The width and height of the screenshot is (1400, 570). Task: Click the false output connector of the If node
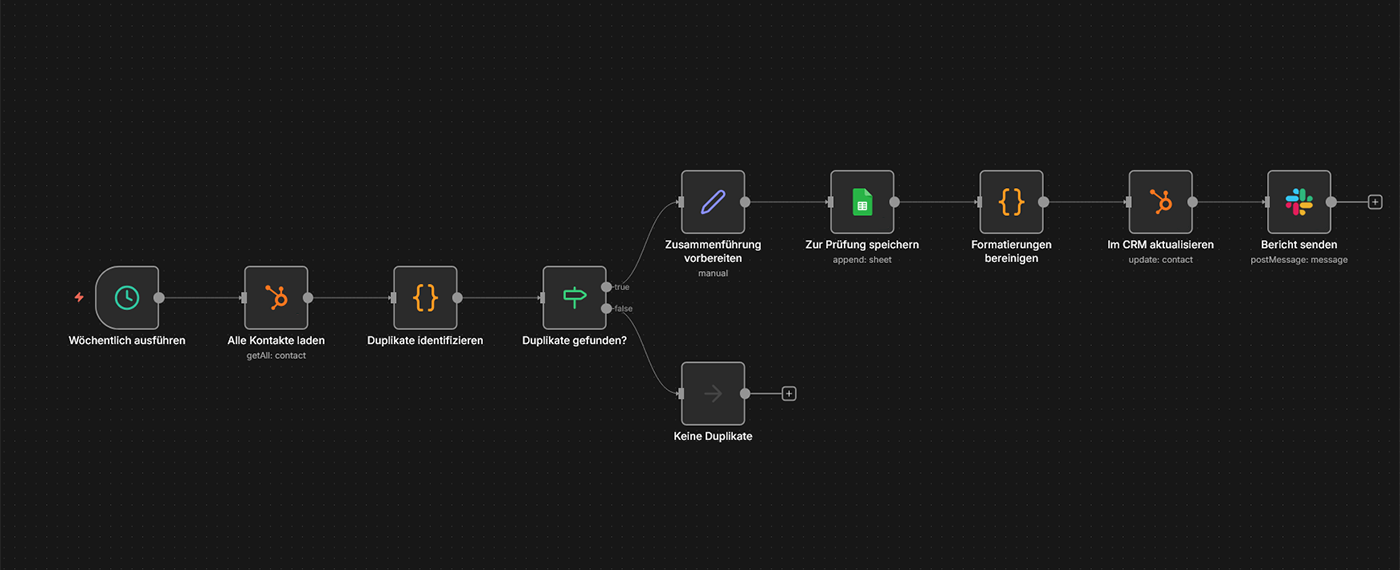pos(606,308)
